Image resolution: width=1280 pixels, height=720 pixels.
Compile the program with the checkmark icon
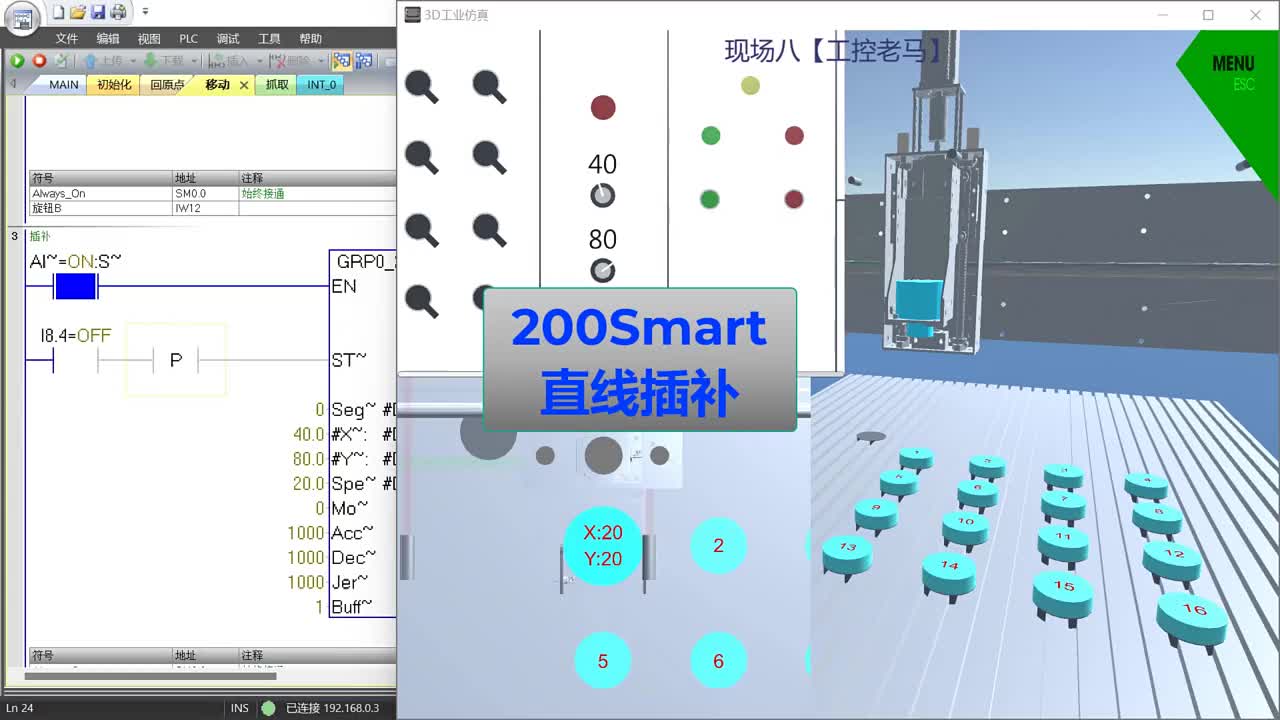[x=62, y=61]
